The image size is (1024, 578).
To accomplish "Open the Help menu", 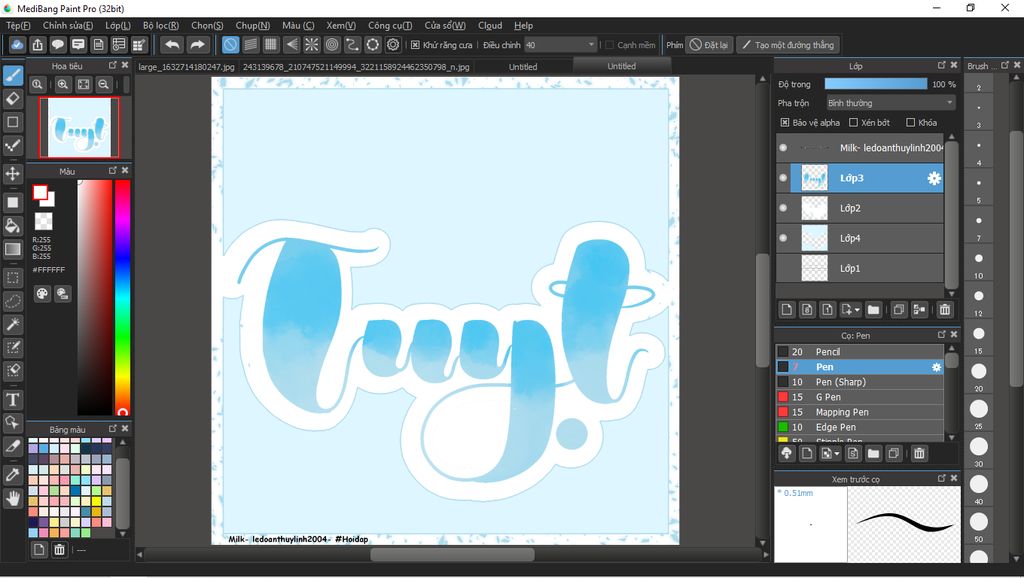I will (x=523, y=25).
